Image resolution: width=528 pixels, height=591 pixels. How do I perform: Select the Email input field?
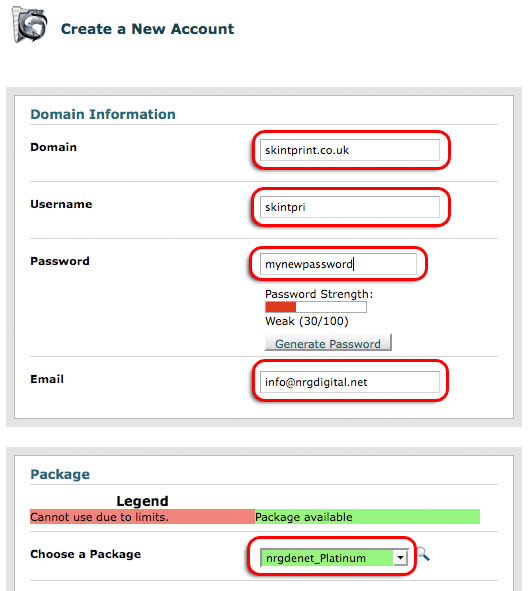click(x=350, y=382)
